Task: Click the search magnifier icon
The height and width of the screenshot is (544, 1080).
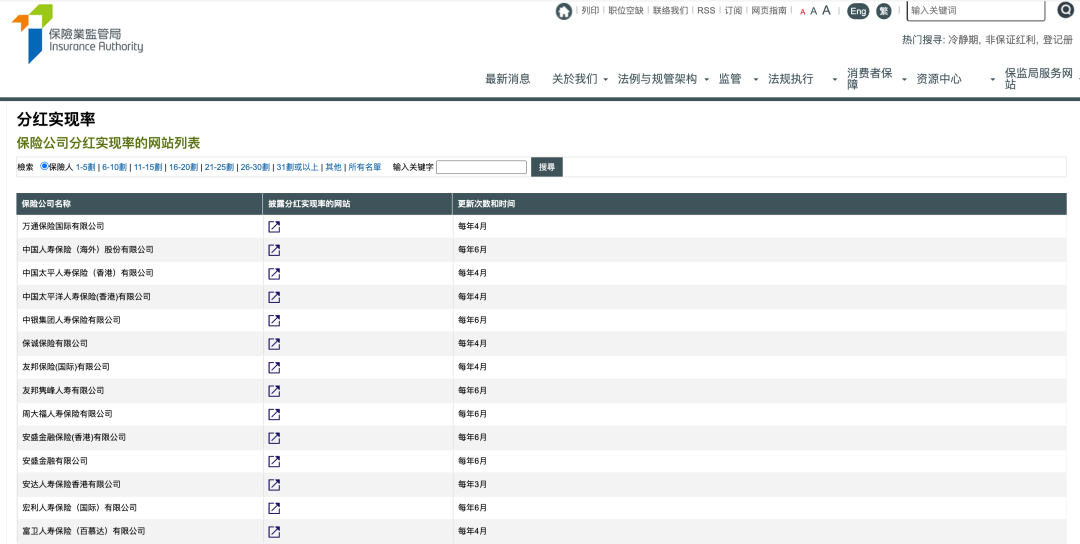Action: (1065, 10)
